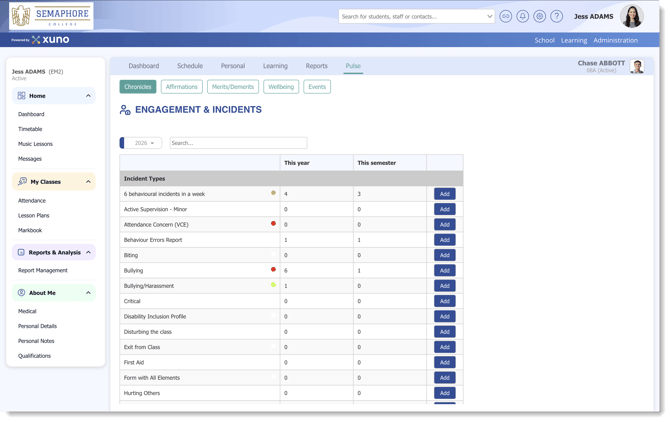Open the student search dropdown arrow
Screen dimensions: 670x422
pos(490,17)
